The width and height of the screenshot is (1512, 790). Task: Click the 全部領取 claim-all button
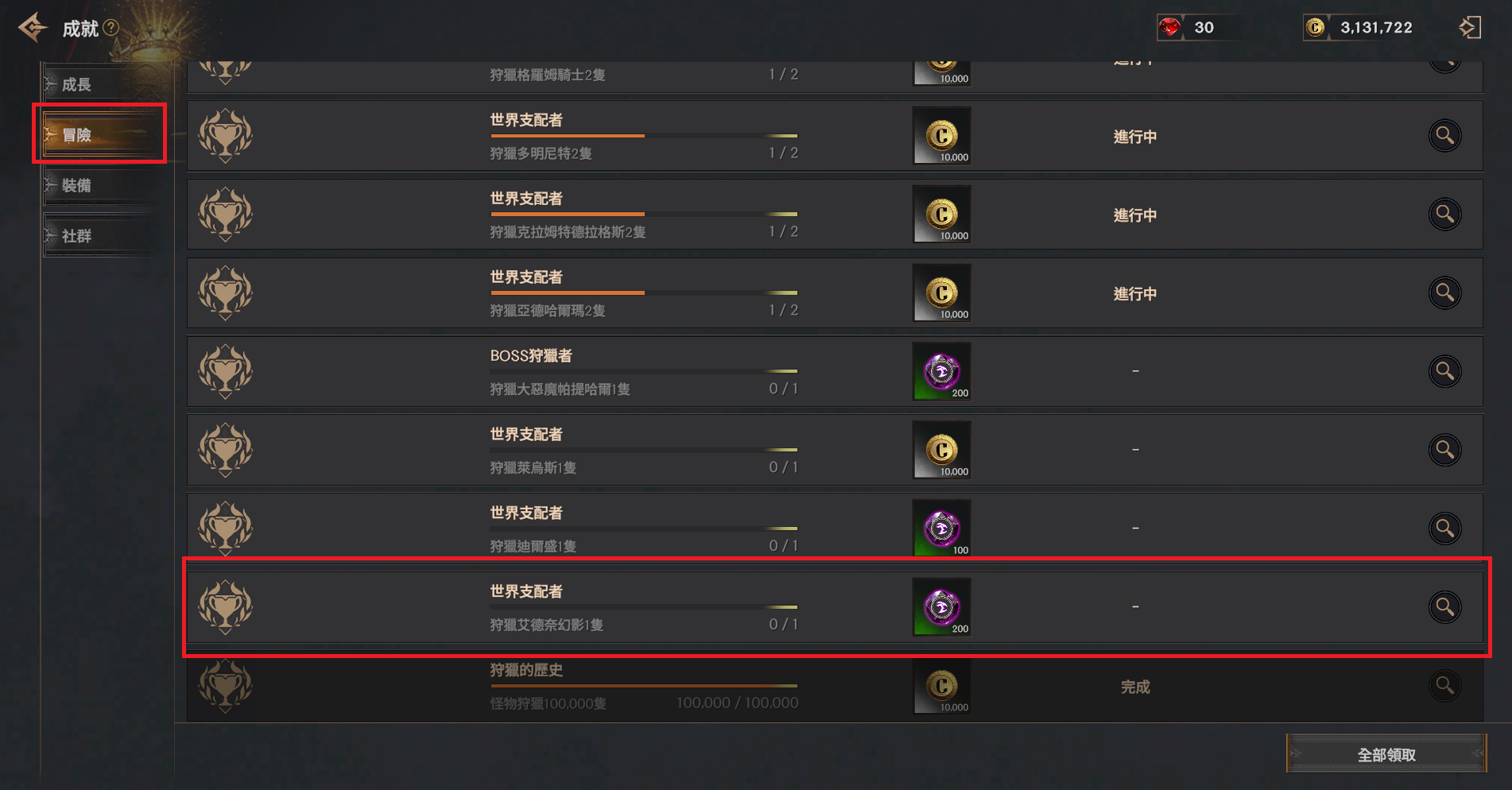(x=1386, y=754)
